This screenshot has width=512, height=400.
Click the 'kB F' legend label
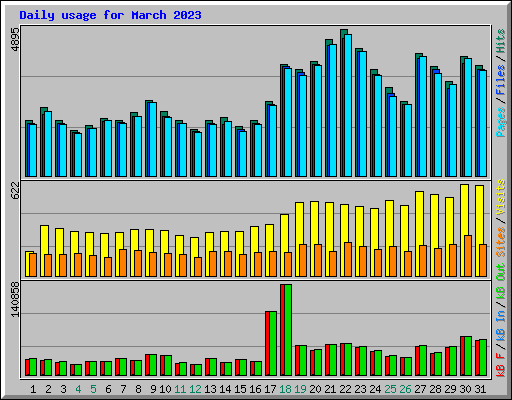click(x=501, y=365)
